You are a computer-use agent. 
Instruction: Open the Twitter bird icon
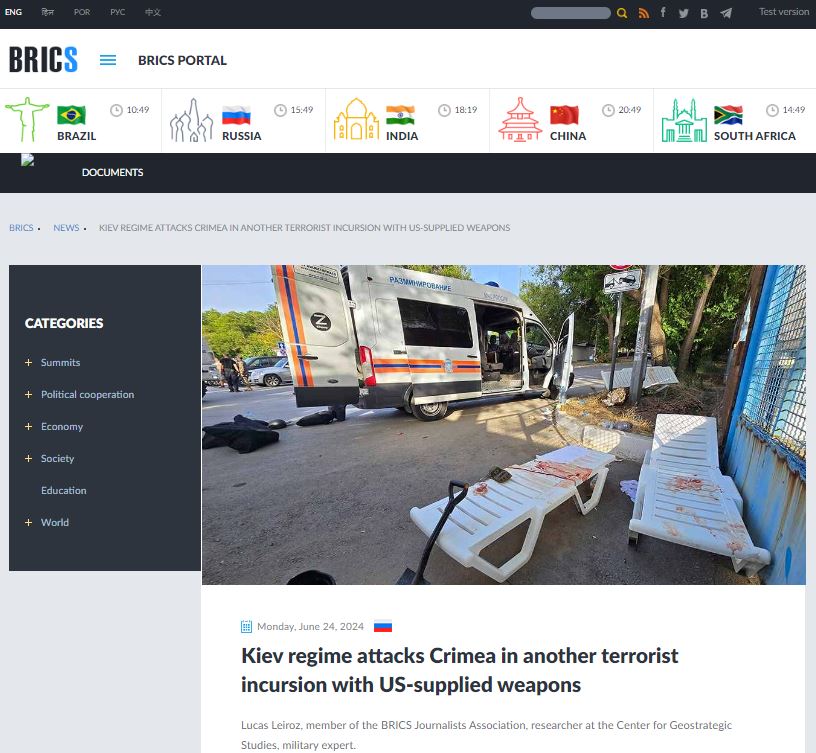coord(684,13)
